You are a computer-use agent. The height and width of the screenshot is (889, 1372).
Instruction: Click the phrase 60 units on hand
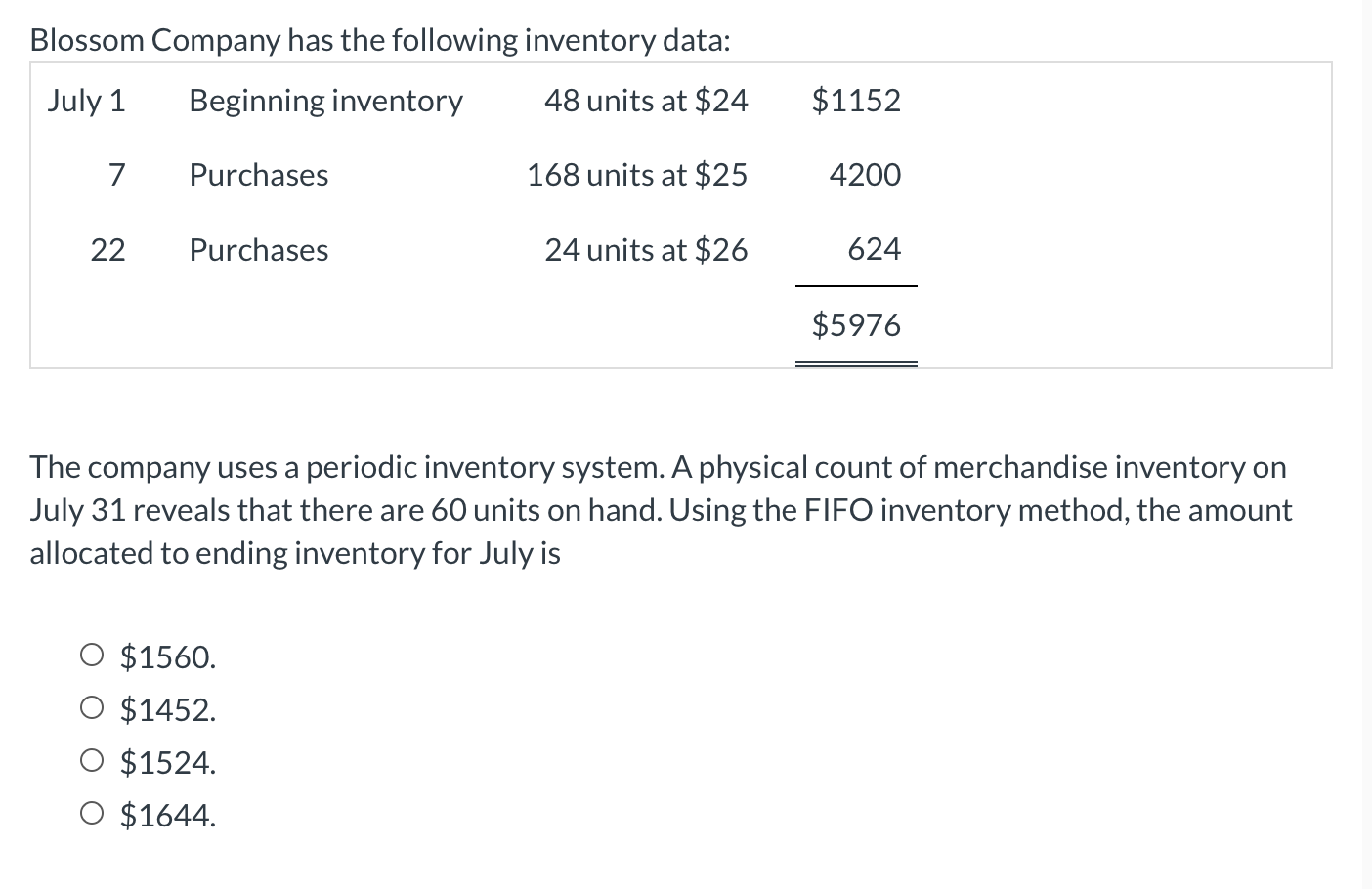click(x=547, y=509)
